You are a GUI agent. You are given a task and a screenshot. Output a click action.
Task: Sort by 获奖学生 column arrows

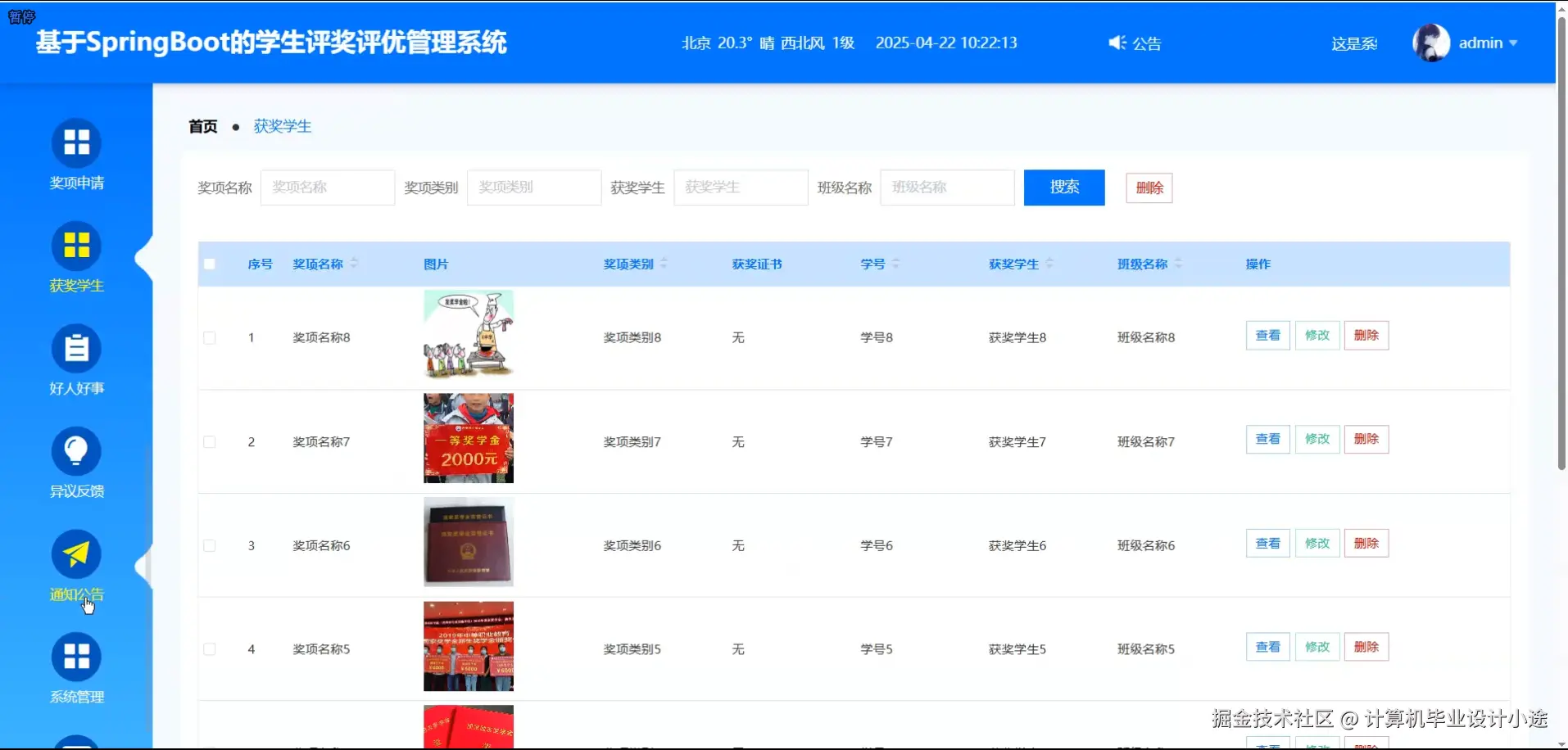[1049, 264]
